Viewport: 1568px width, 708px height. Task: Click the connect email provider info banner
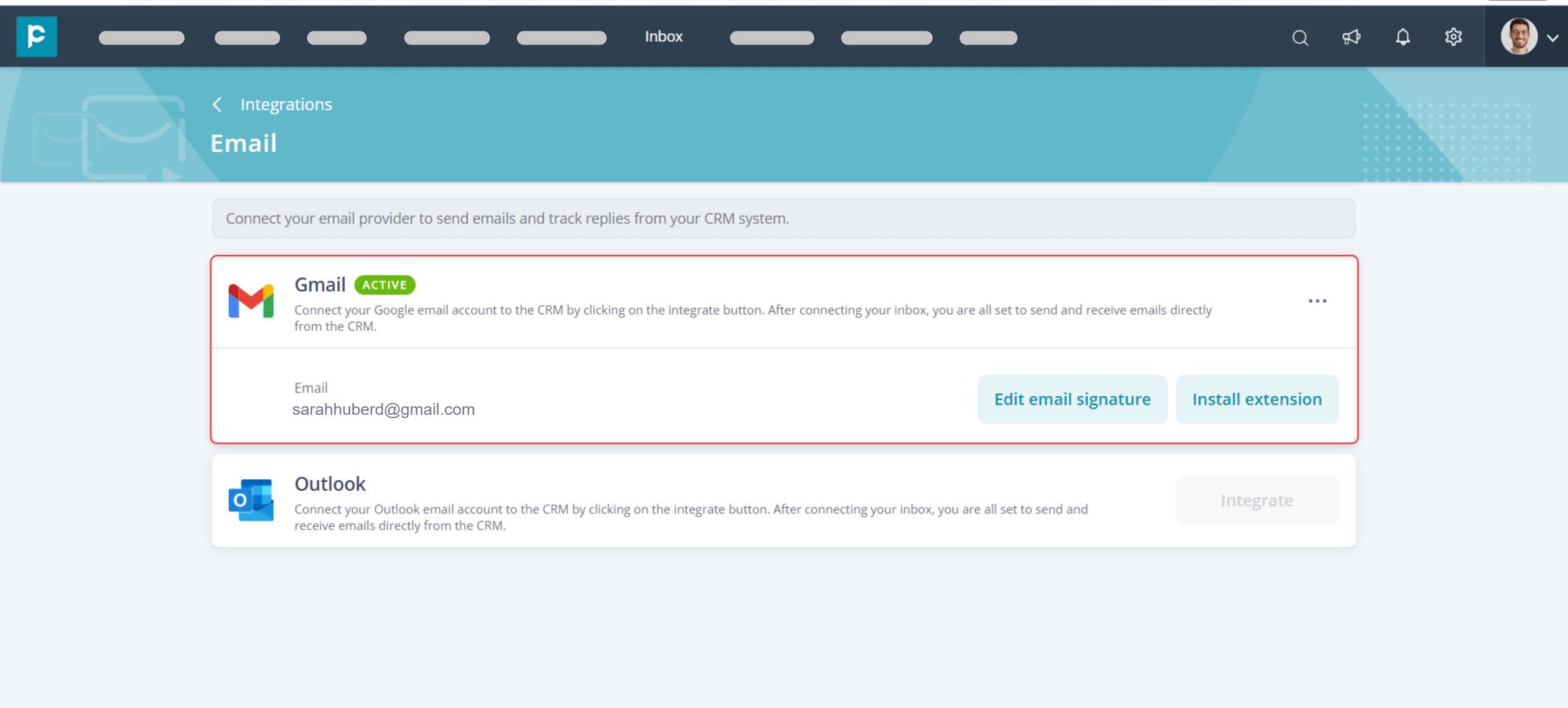(783, 218)
